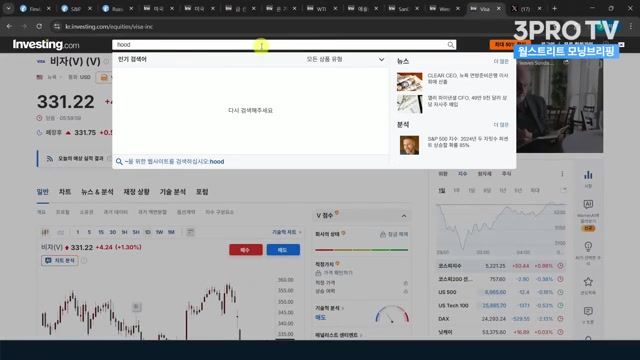Click the 차트 분석 button
The height and width of the screenshot is (360, 640).
(x=60, y=260)
